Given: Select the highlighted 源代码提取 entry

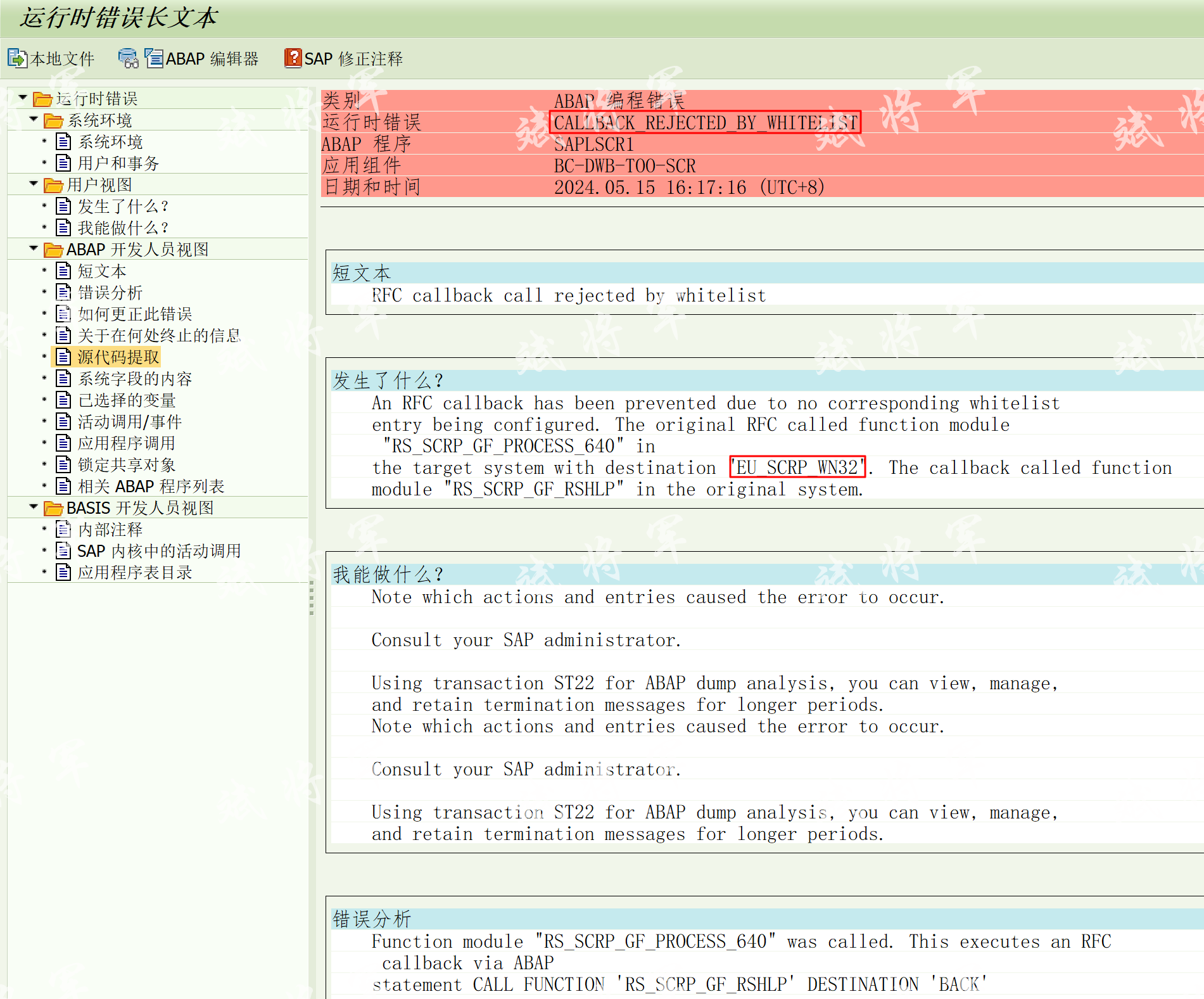Looking at the screenshot, I should pyautogui.click(x=118, y=357).
